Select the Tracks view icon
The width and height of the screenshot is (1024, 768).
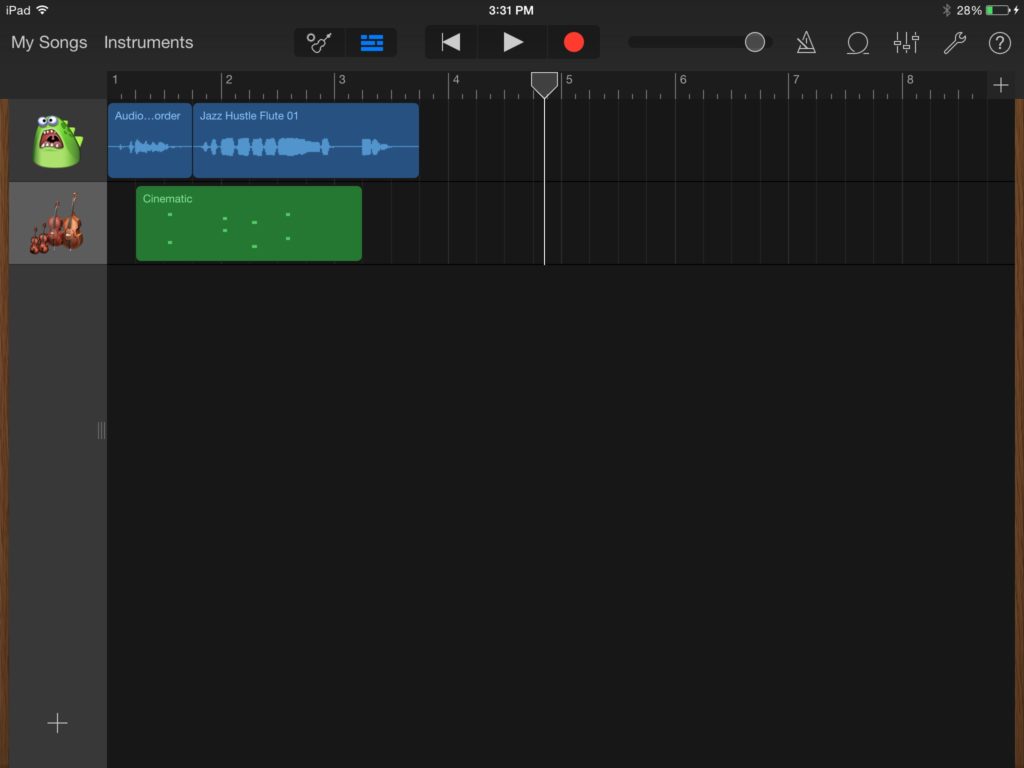pyautogui.click(x=372, y=42)
